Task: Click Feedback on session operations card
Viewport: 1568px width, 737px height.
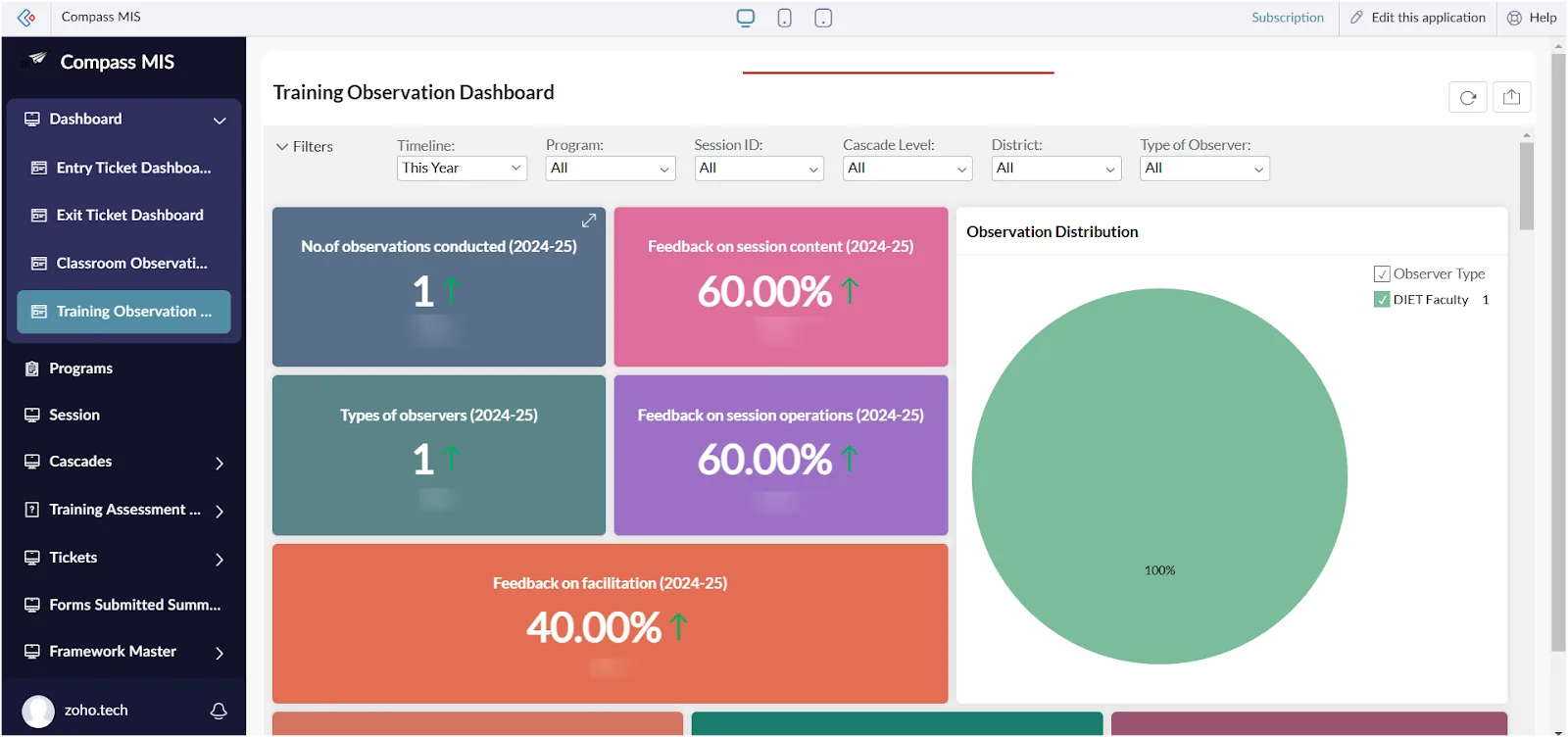Action: (x=781, y=456)
